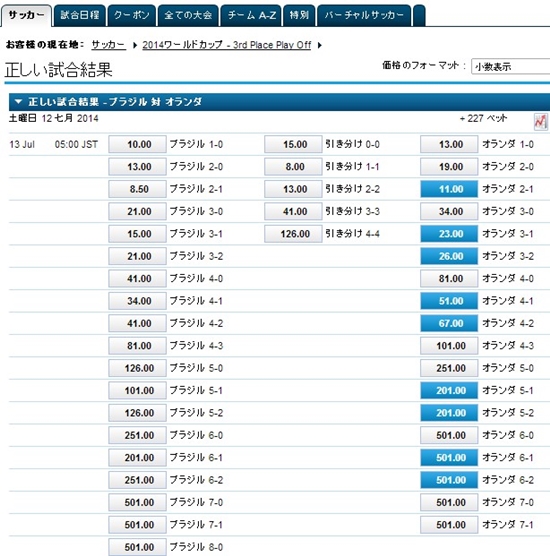Click the 正しい試合結果 page heading
This screenshot has width=550, height=556.
59,70
